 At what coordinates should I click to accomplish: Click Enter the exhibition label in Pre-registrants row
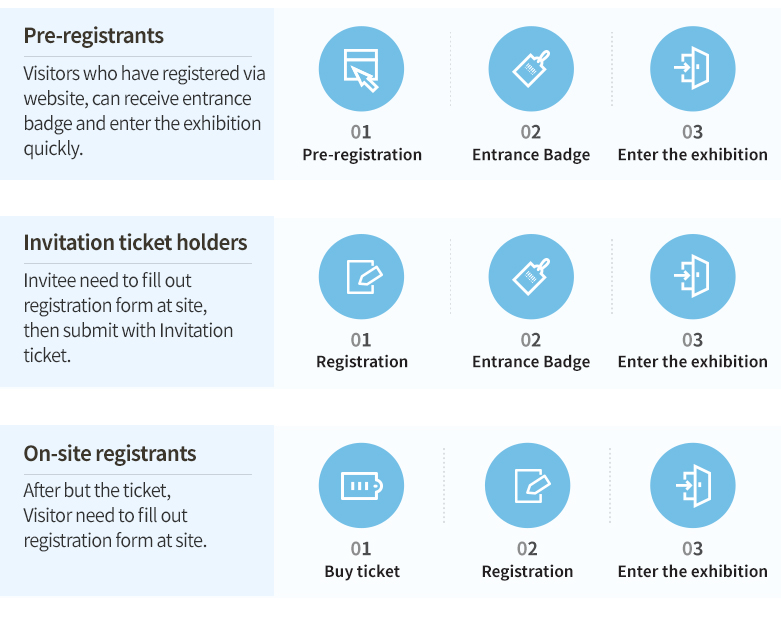692,155
